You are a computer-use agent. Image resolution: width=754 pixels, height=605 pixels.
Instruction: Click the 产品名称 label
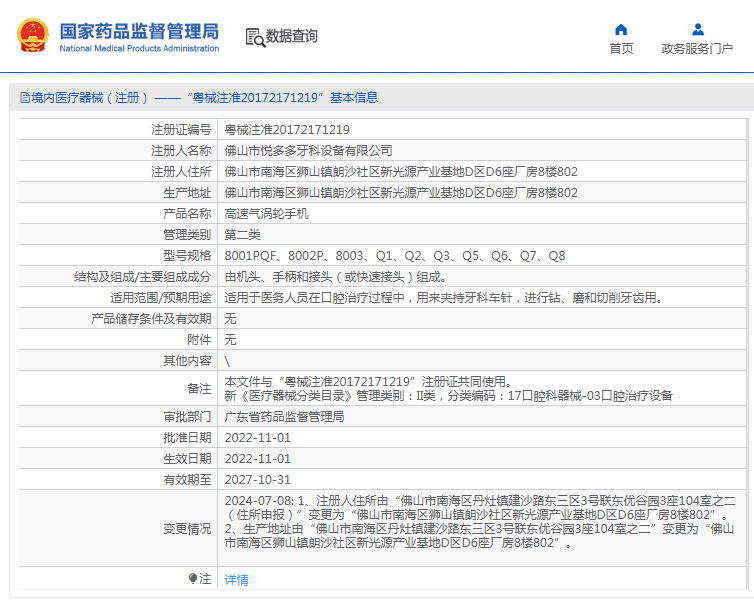coord(187,214)
